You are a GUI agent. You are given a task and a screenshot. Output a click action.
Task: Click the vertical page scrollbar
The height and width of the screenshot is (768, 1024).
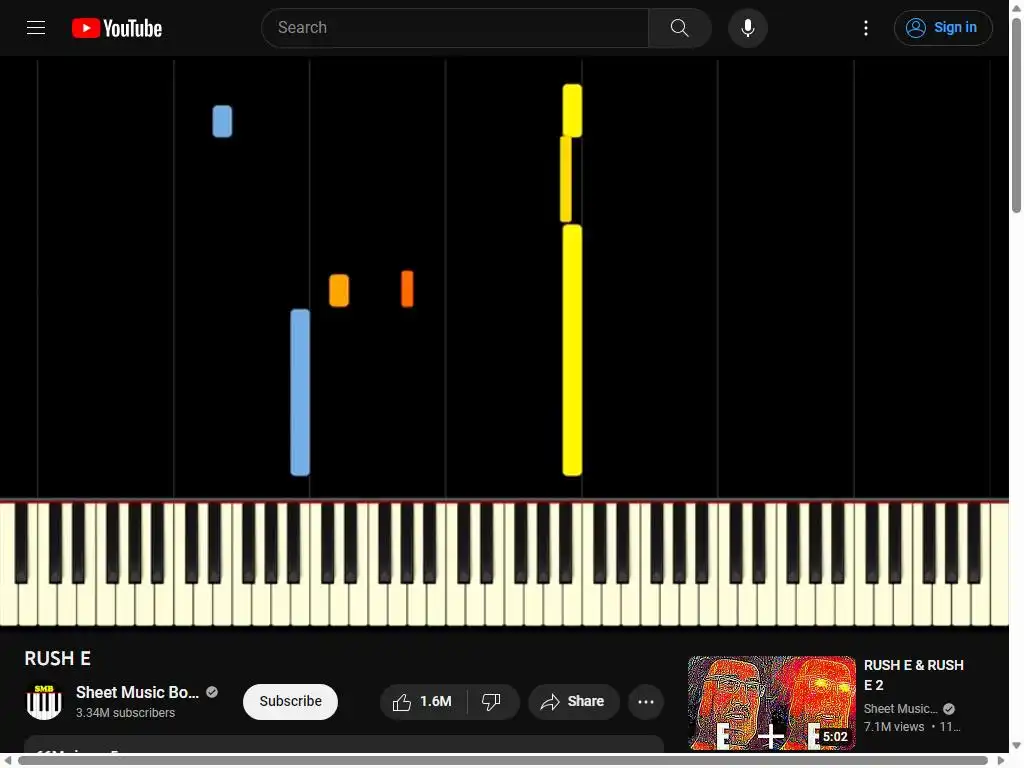tap(1016, 115)
